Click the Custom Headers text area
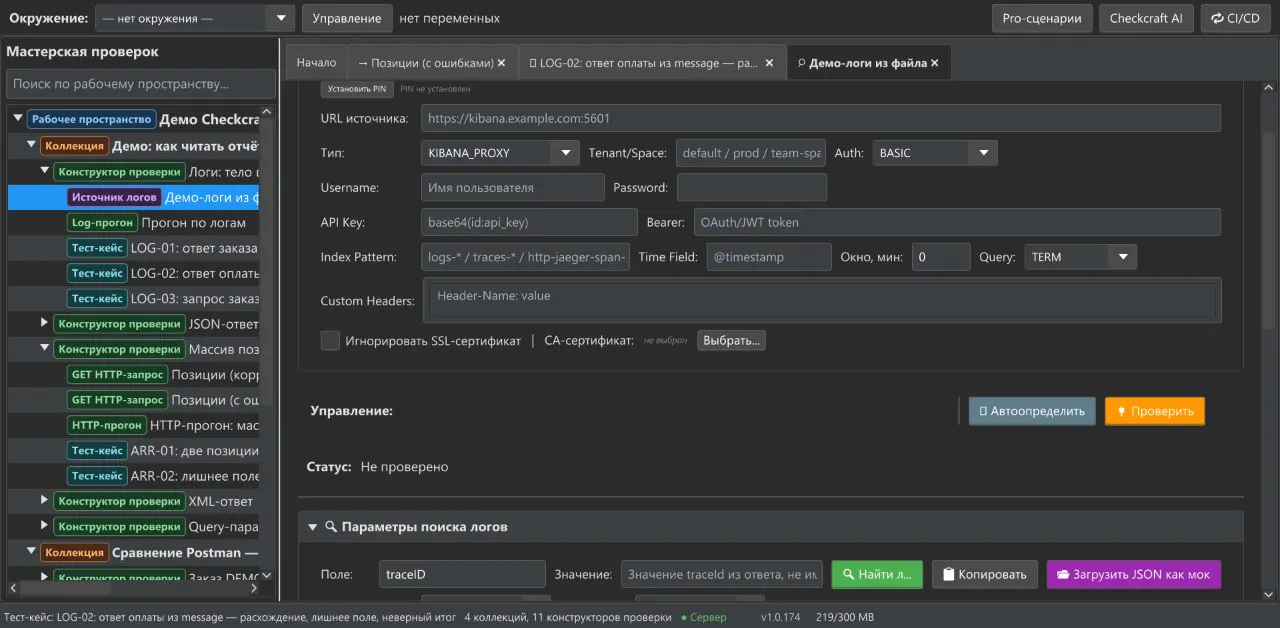Screen dimensions: 1280x628 (x=821, y=300)
